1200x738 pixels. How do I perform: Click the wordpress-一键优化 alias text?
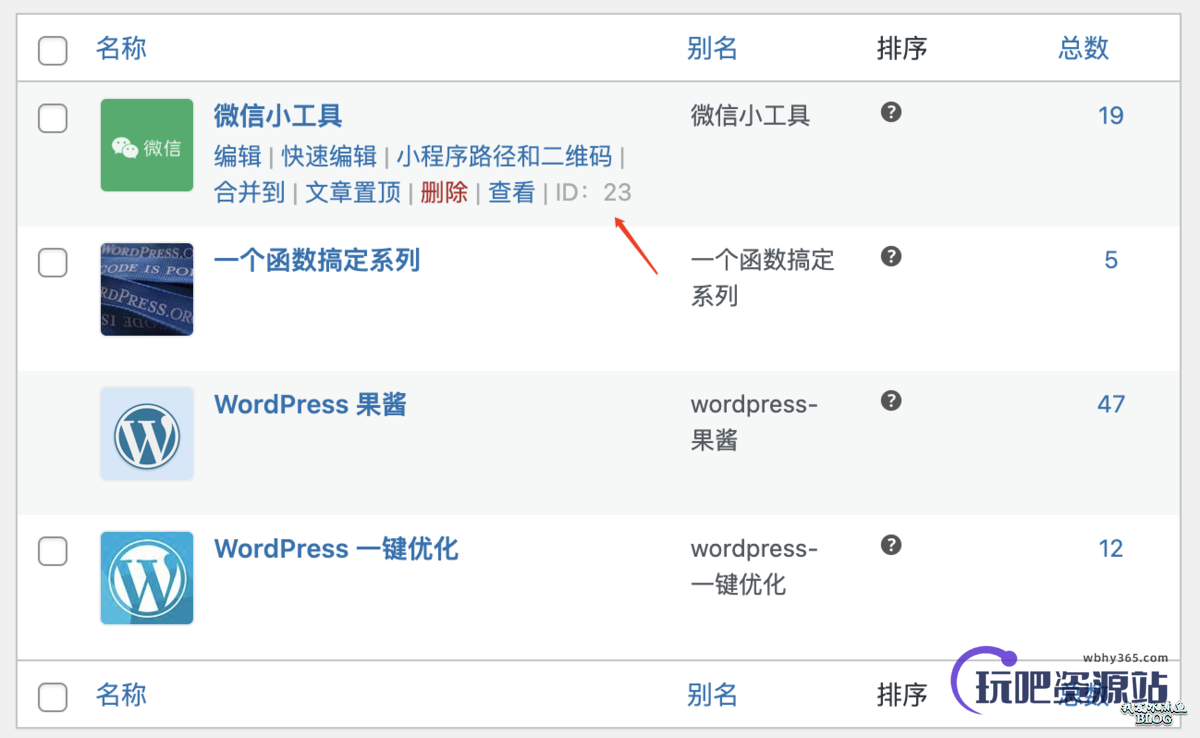755,566
